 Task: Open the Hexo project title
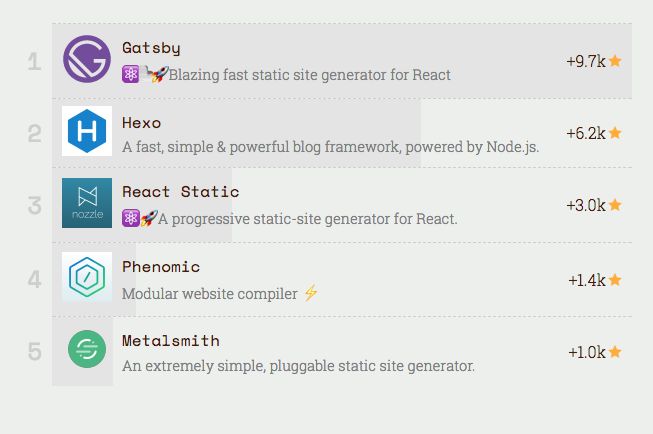[x=141, y=123]
